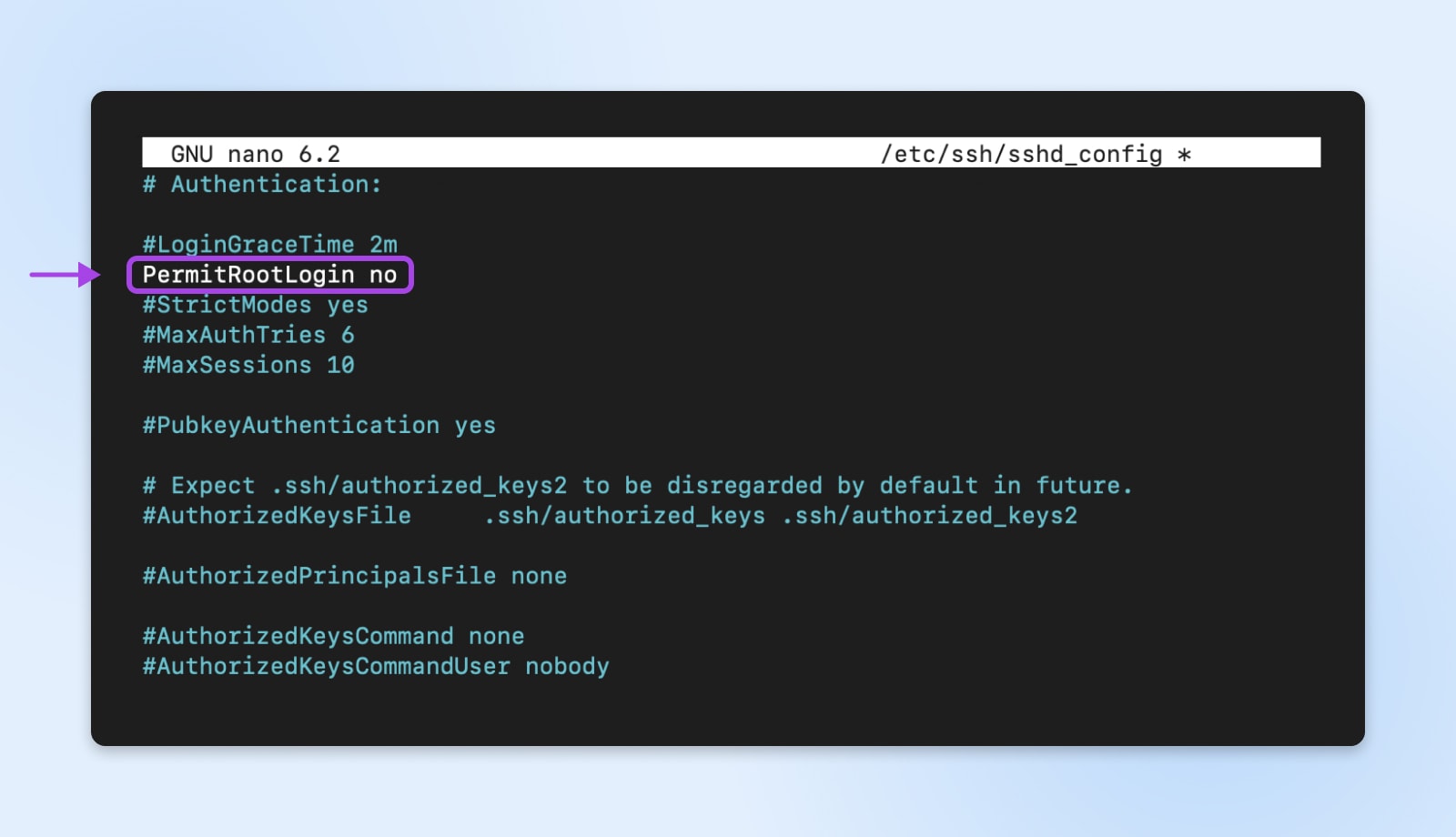Click the /etc/ssh/sshd_config filename in title bar

point(1021,154)
